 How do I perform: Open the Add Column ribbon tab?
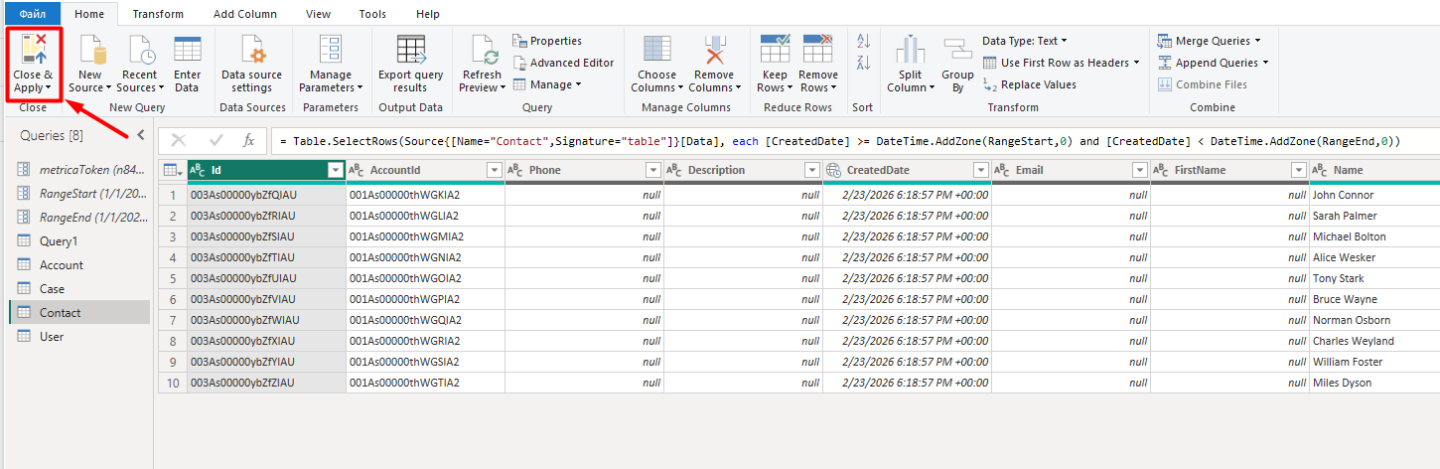[244, 14]
